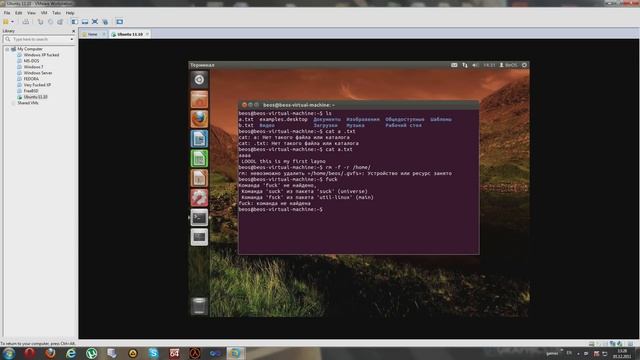Open the Home Folder icon in Ubuntu launcher
The width and height of the screenshot is (640, 360).
[x=199, y=99]
